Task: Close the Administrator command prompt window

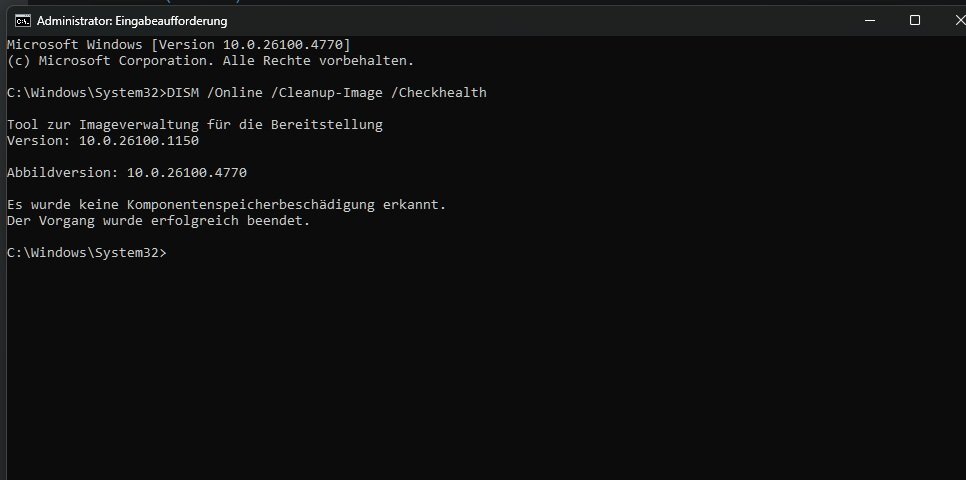Action: tap(959, 20)
